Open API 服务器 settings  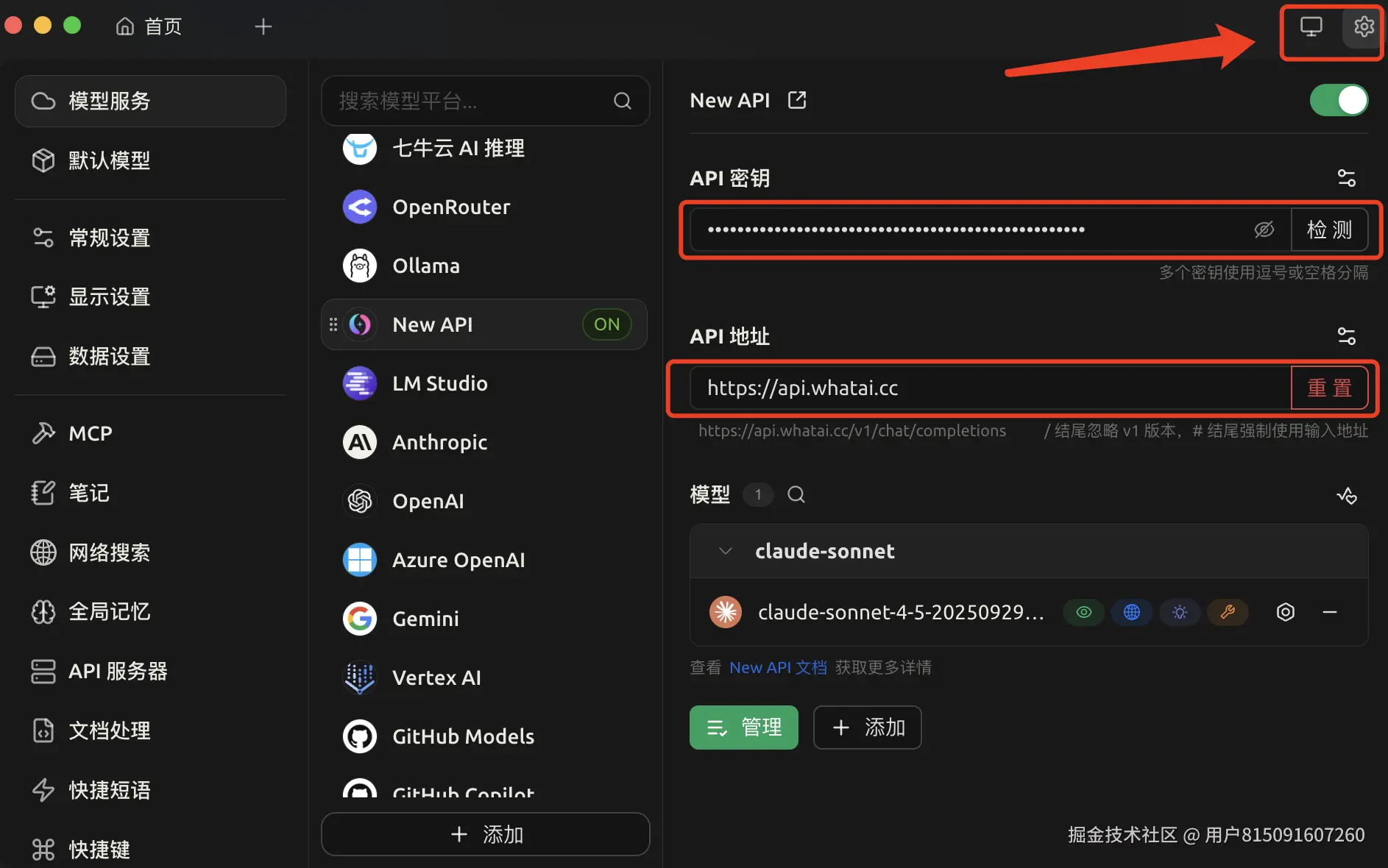coord(118,671)
